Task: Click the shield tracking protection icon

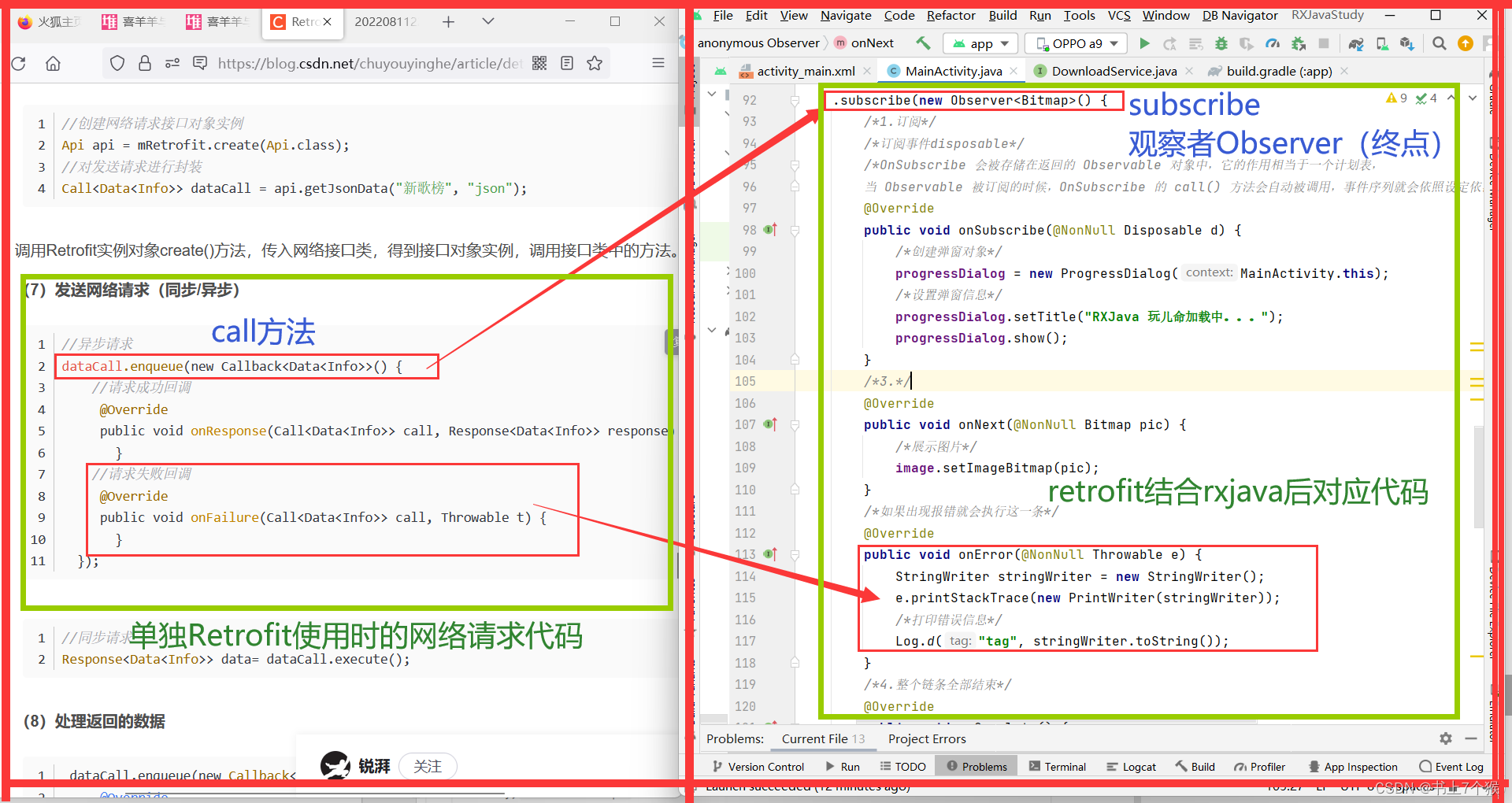Action: pos(117,63)
